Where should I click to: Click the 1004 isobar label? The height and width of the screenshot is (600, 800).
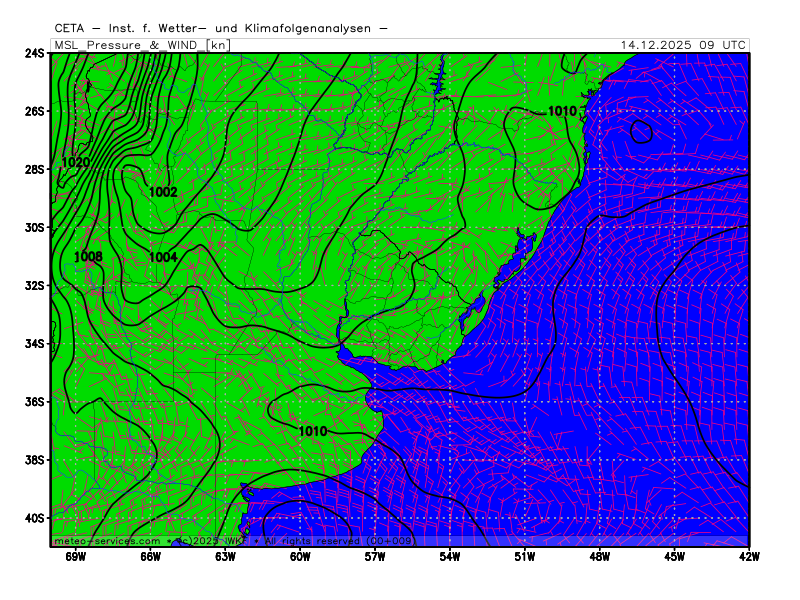(x=163, y=257)
